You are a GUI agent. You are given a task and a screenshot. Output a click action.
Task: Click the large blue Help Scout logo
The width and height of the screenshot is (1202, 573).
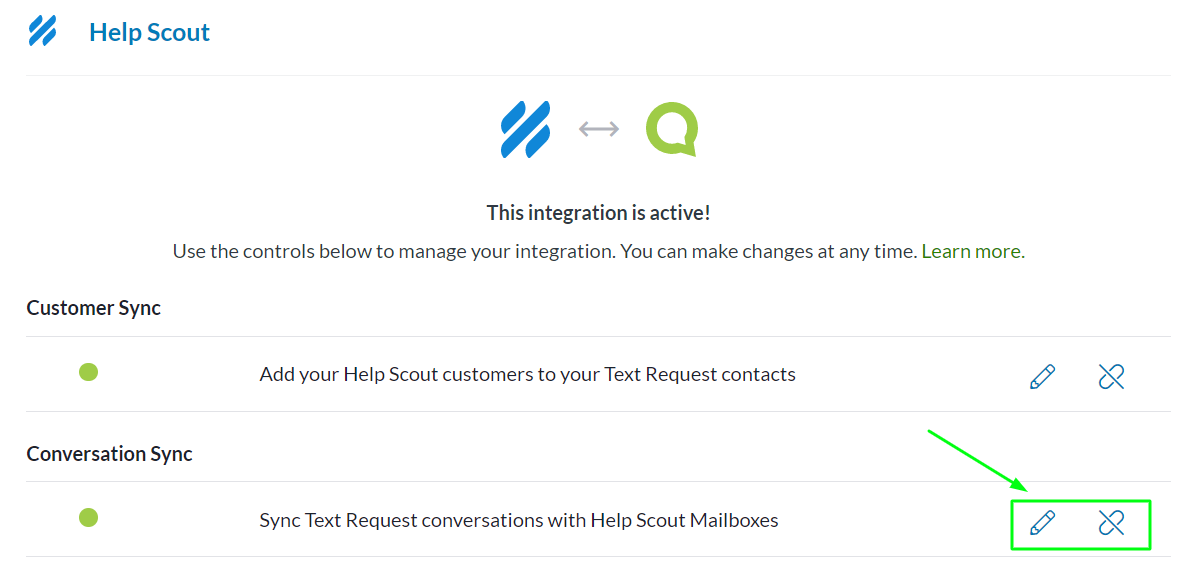525,129
